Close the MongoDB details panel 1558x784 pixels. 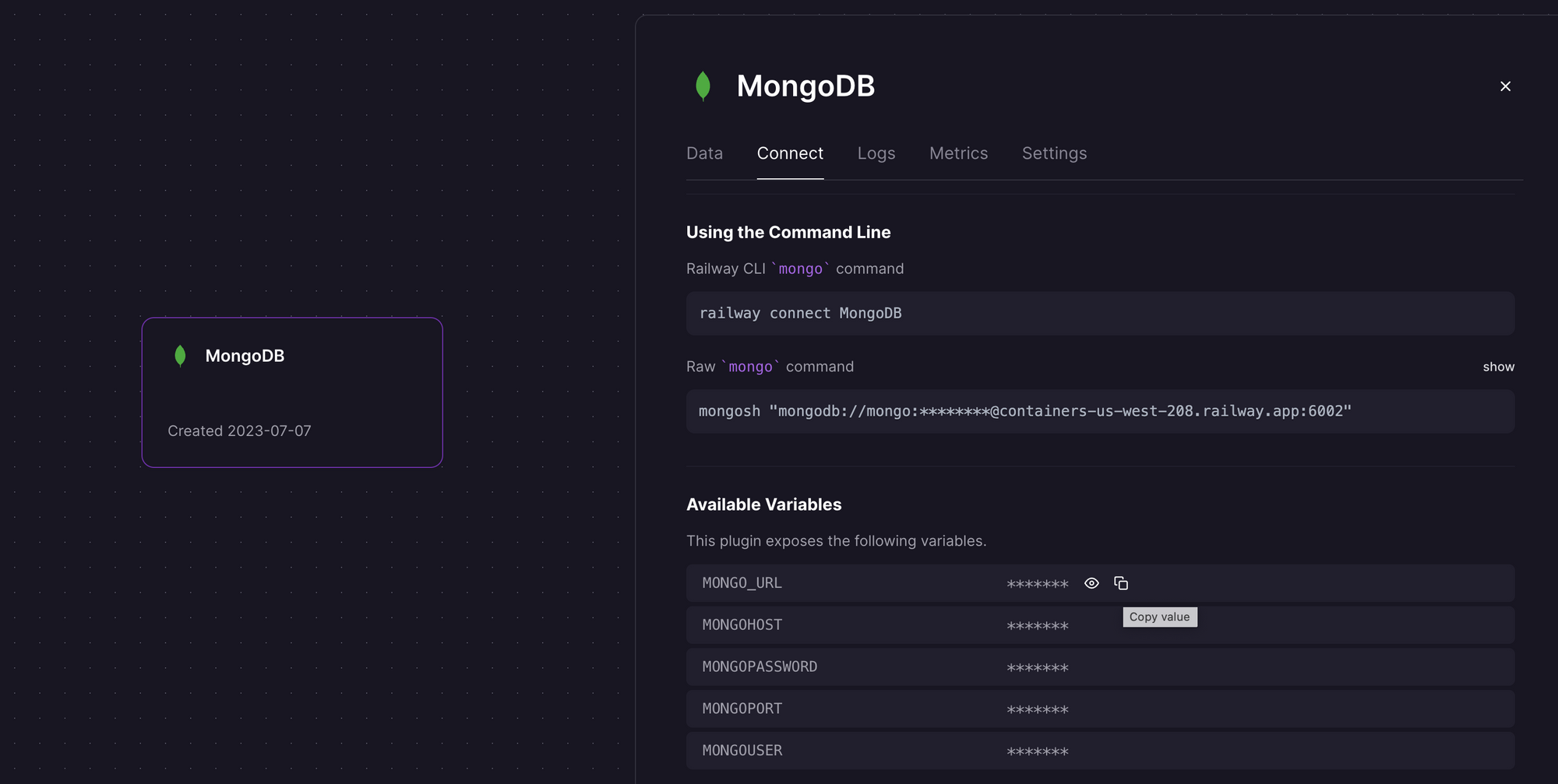tap(1505, 86)
